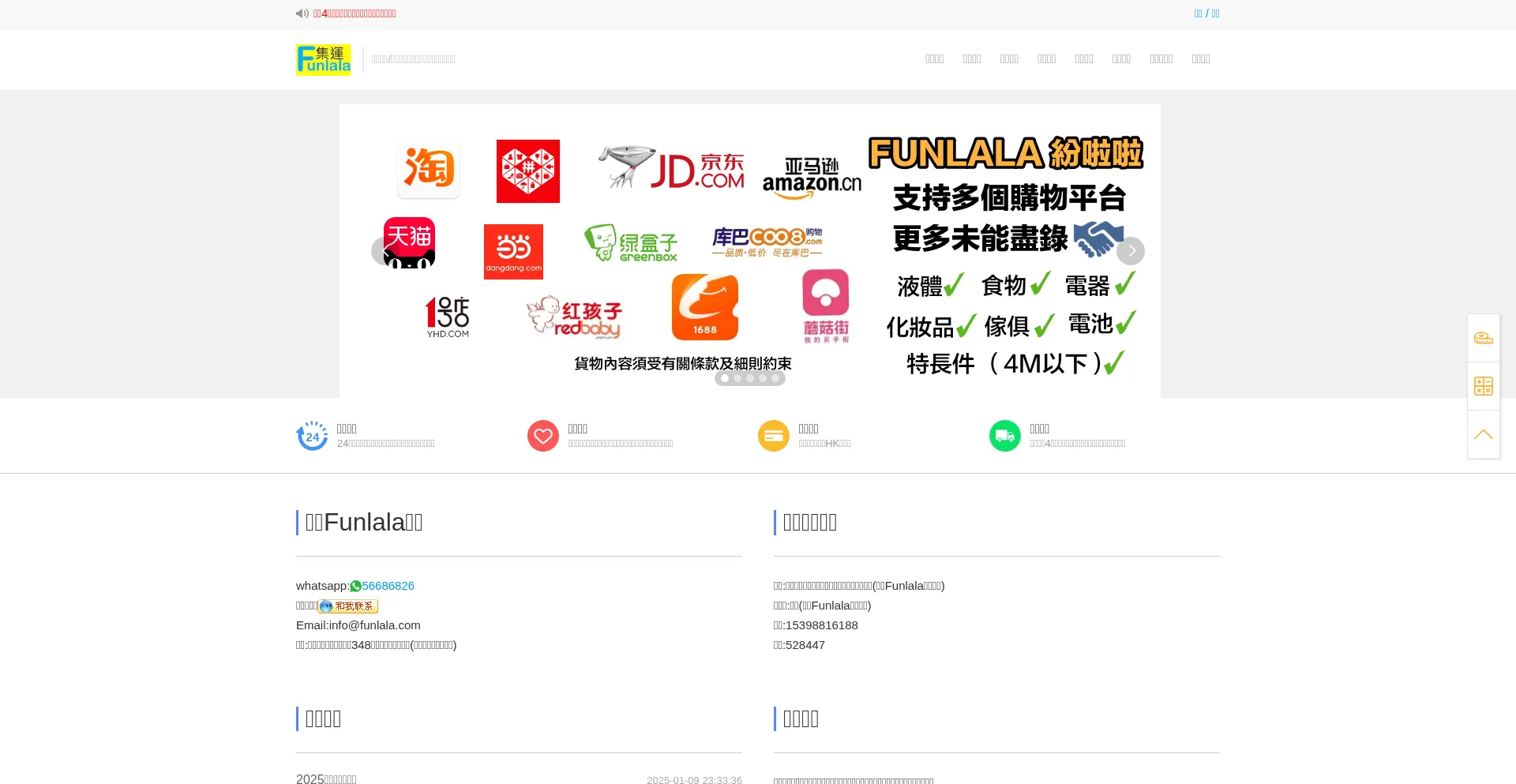Image resolution: width=1516 pixels, height=784 pixels.
Task: Select the first carousel indicator dot
Action: coord(725,378)
